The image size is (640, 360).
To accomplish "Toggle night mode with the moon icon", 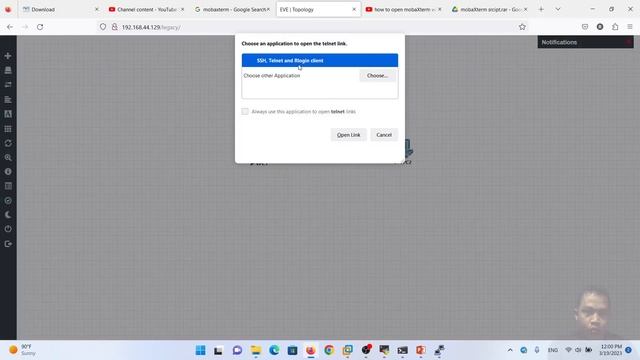I will pyautogui.click(x=8, y=215).
